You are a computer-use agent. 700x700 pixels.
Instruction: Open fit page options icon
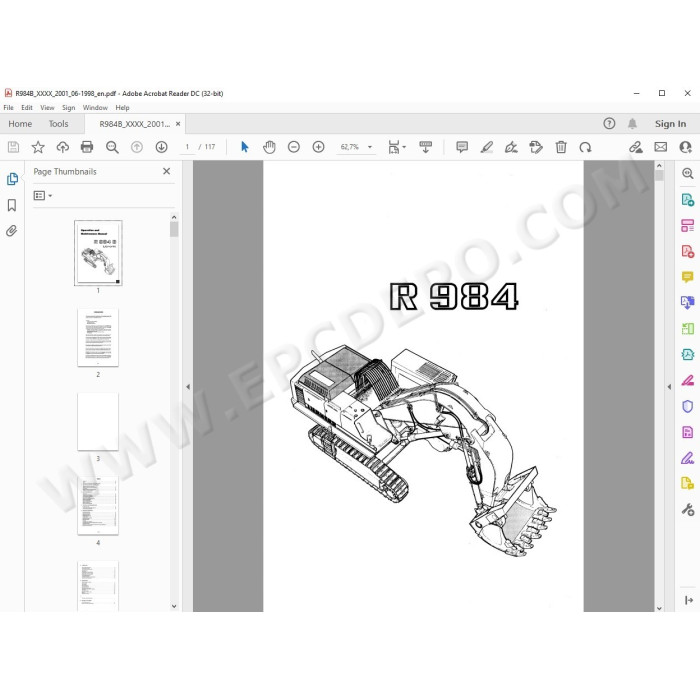click(396, 147)
